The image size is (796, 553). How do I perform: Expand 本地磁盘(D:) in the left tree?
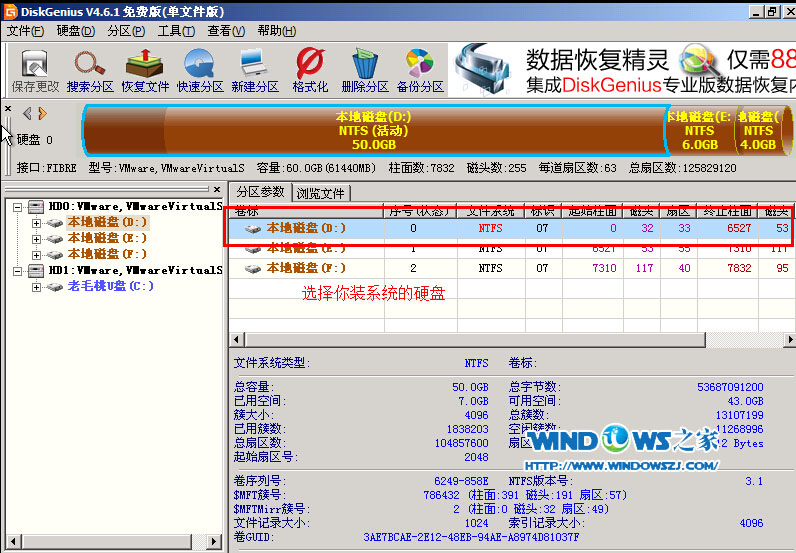click(37, 222)
